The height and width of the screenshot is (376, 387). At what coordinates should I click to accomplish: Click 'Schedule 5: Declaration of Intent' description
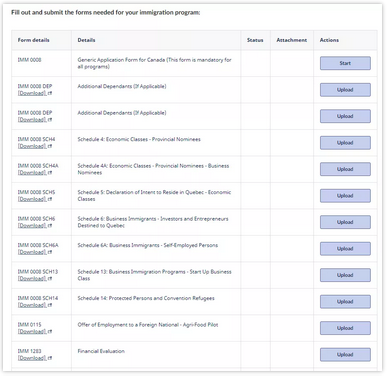tap(154, 196)
